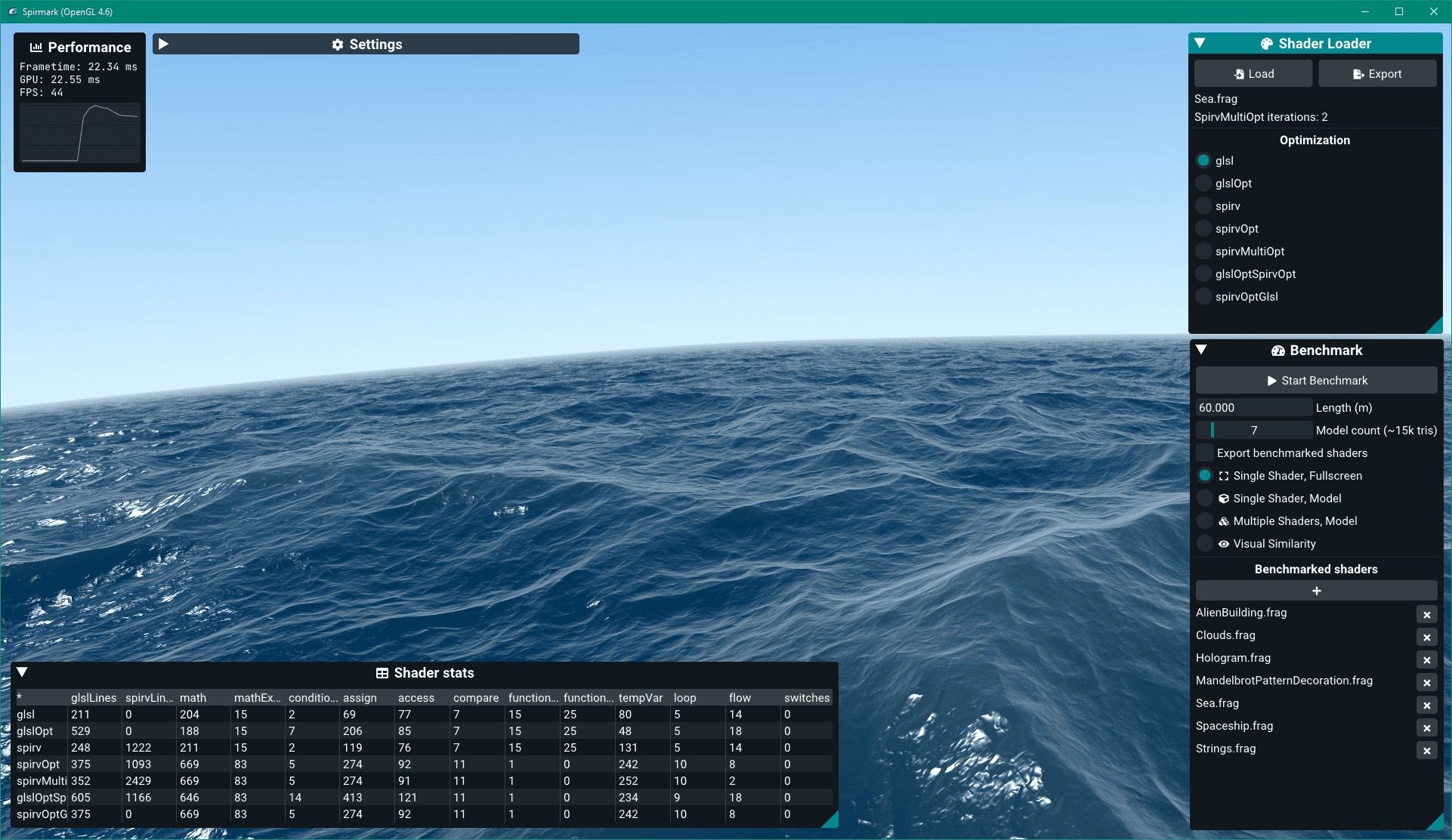Click the Length (m) input field
Screen dimensions: 1452x840
(1254, 408)
